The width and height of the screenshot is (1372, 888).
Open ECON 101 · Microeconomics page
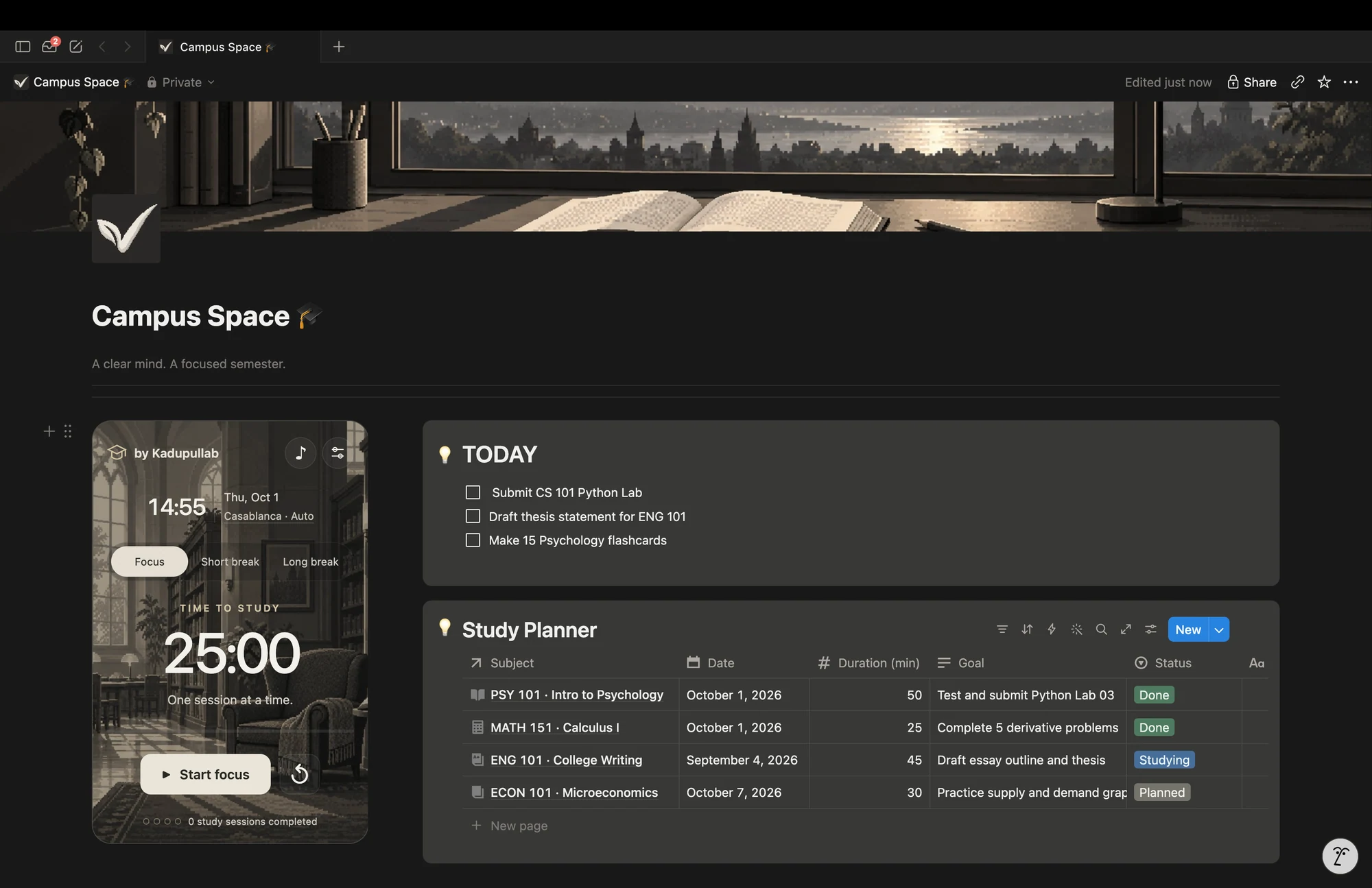click(x=574, y=792)
